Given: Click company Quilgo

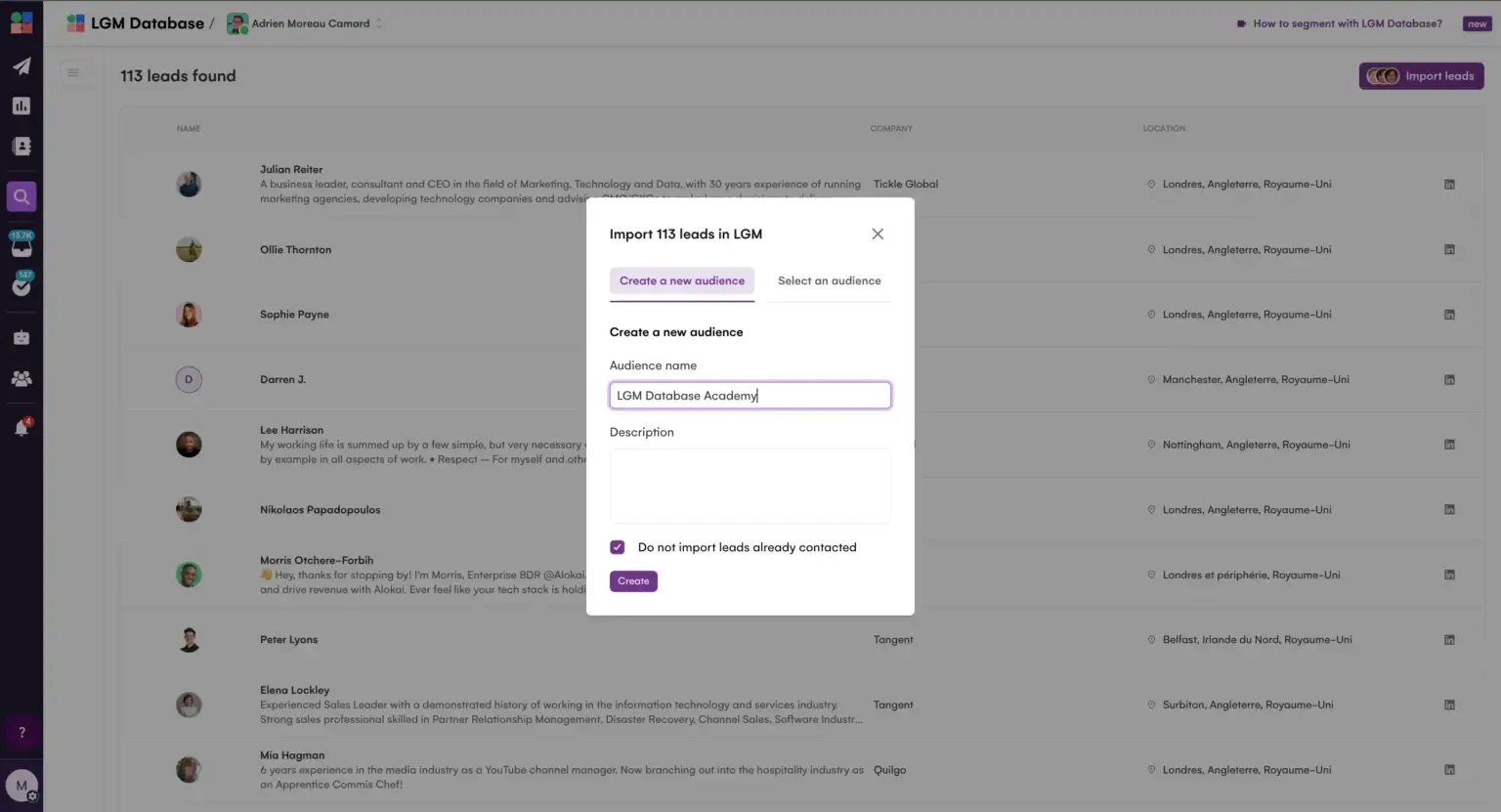Looking at the screenshot, I should coord(889,770).
